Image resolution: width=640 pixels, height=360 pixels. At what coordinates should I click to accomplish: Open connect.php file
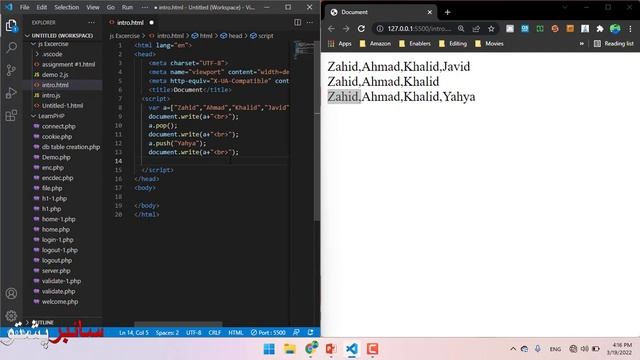tap(58, 126)
